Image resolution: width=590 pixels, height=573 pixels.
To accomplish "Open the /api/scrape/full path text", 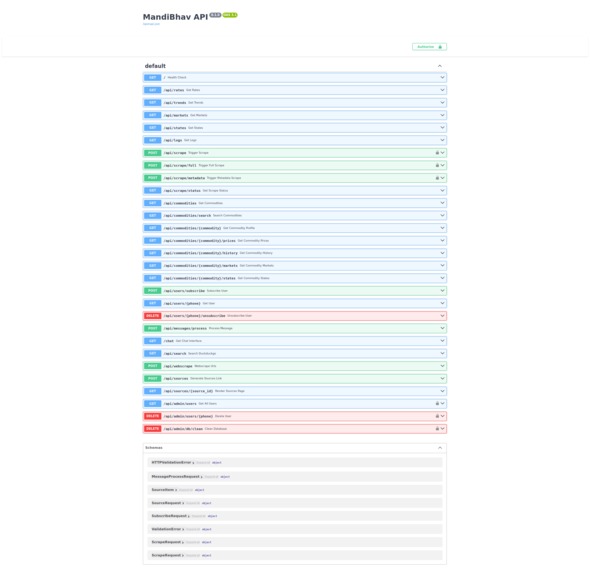I will [180, 165].
